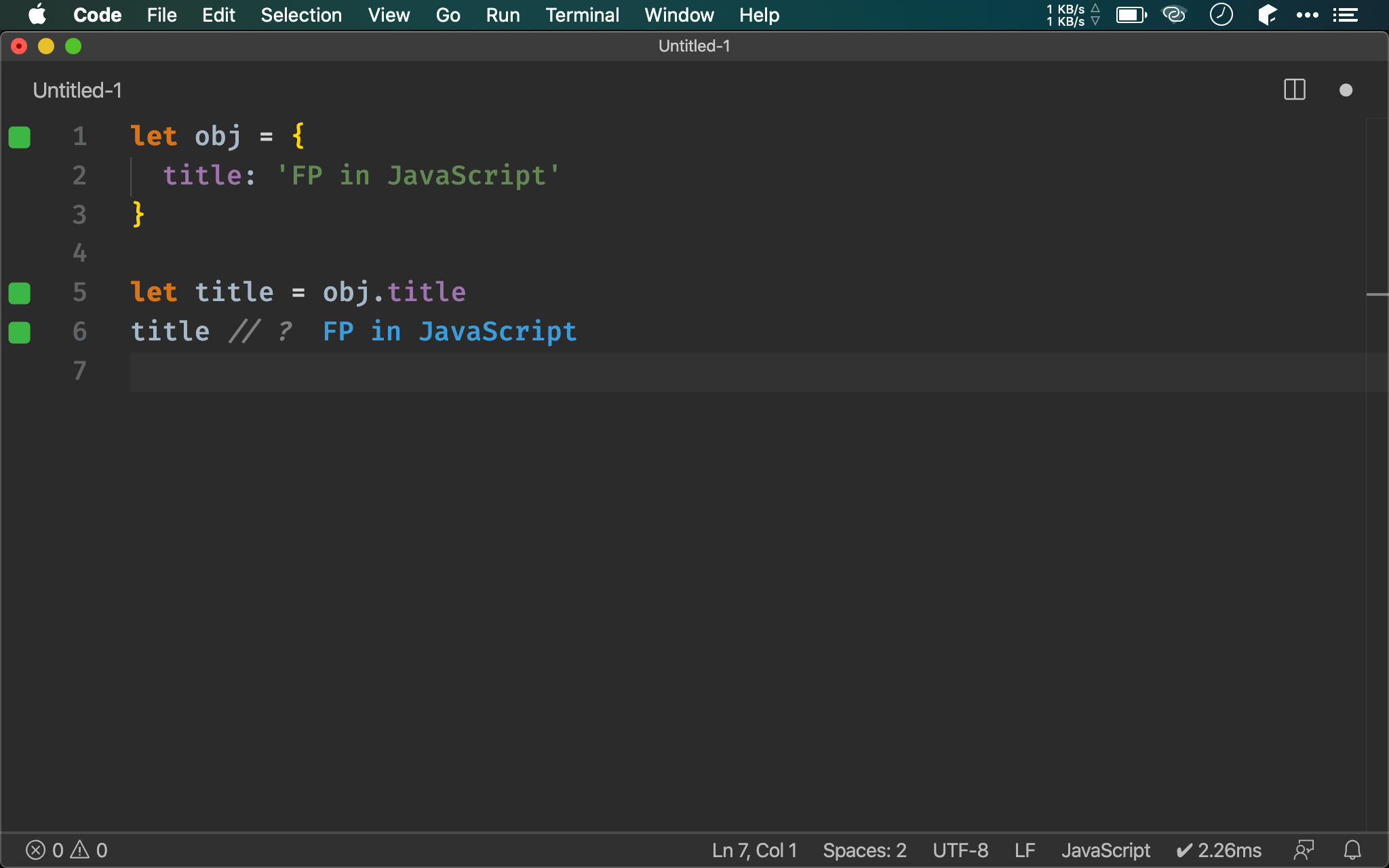Open the notifications bell in status bar
Screen dimensions: 1389x868
coord(1352,850)
